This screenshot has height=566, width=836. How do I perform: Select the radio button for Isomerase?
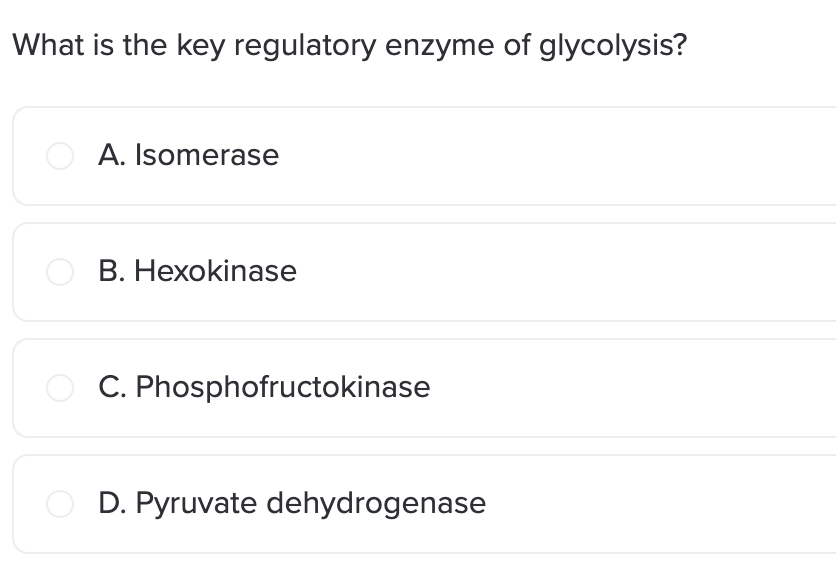[x=60, y=156]
